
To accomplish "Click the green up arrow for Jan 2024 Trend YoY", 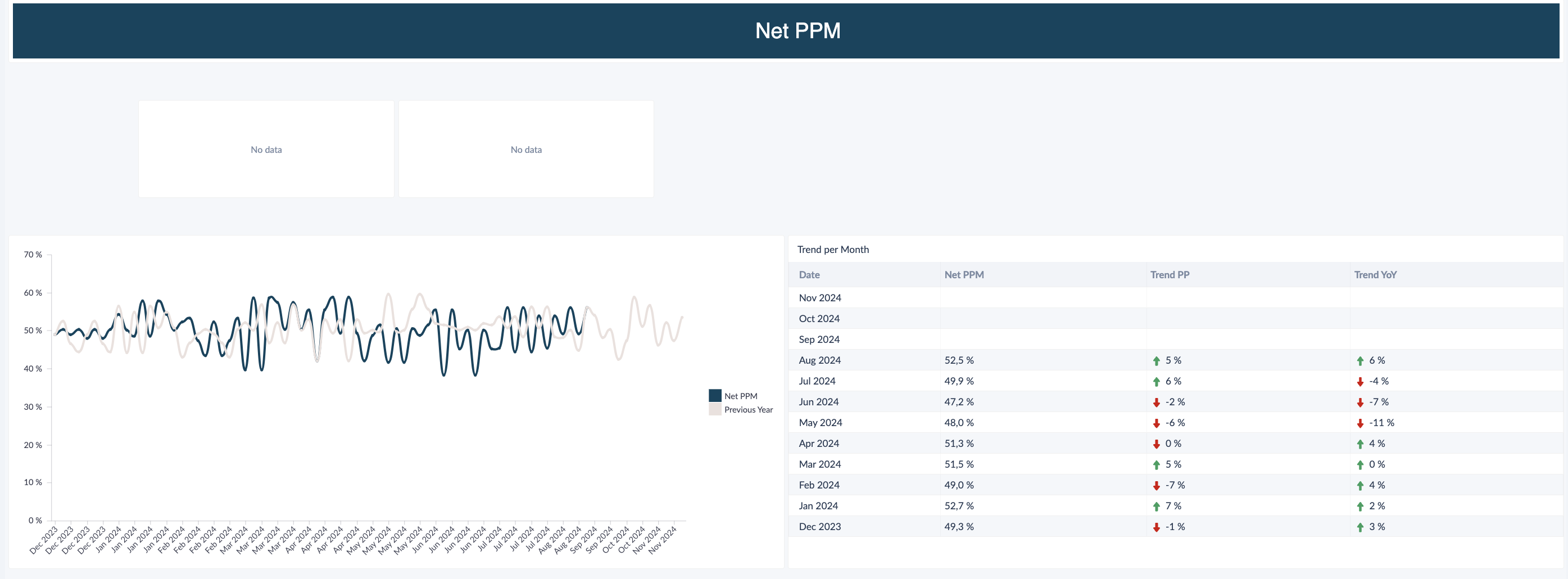I will point(1360,506).
